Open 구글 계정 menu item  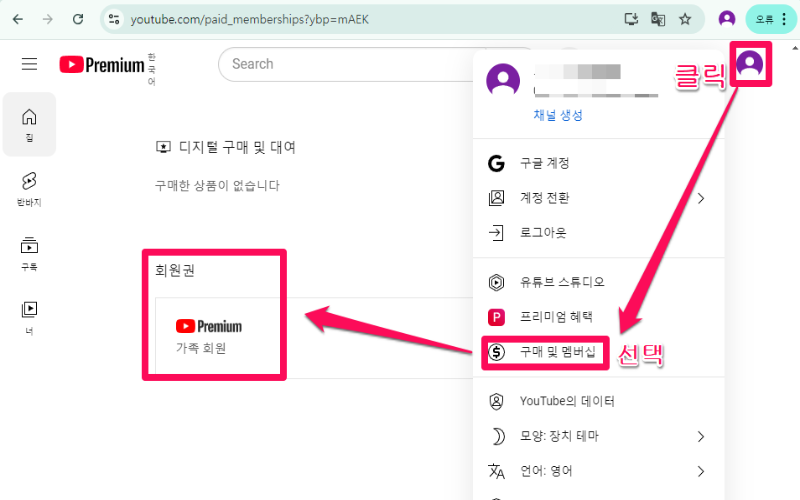(598, 163)
